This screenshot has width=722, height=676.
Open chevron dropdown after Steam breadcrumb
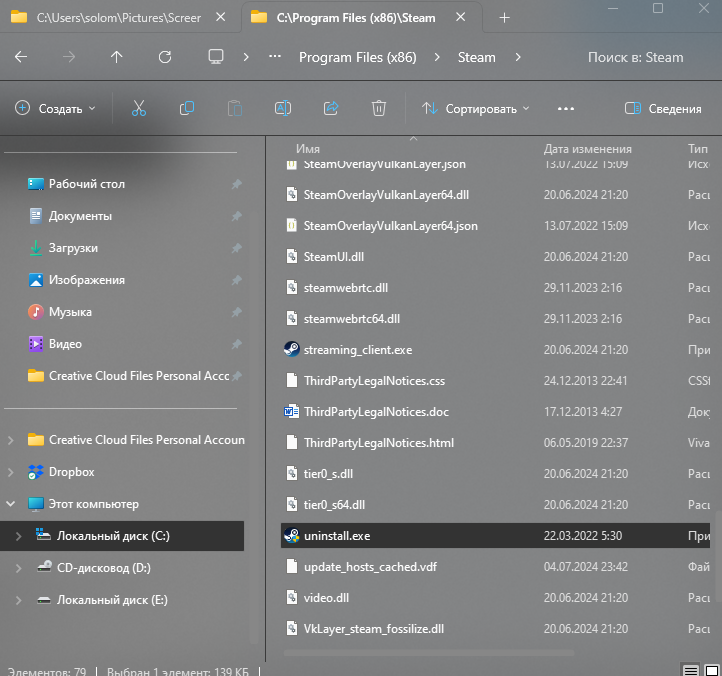click(518, 57)
